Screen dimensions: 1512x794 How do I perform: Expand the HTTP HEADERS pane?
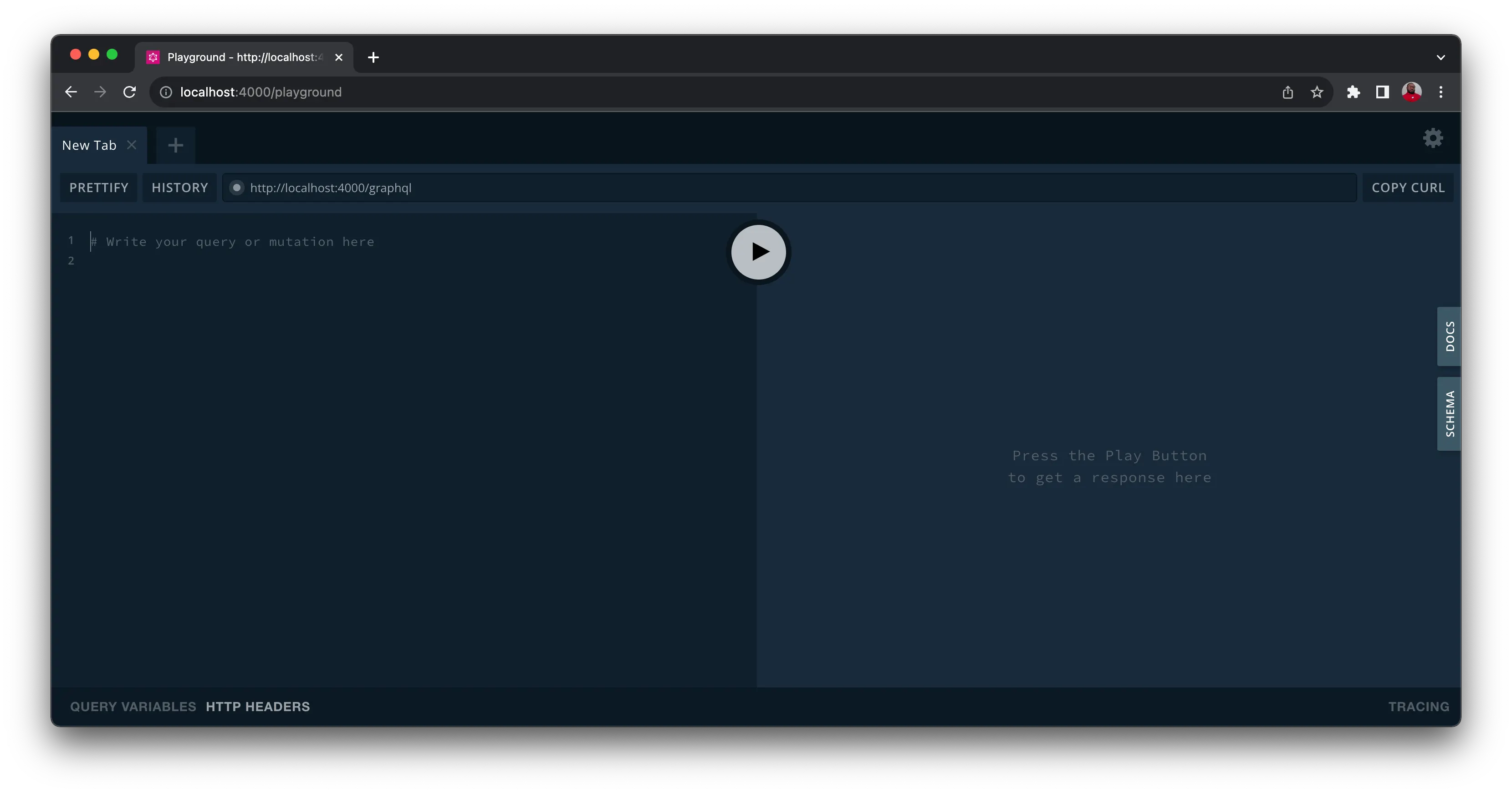coord(258,706)
